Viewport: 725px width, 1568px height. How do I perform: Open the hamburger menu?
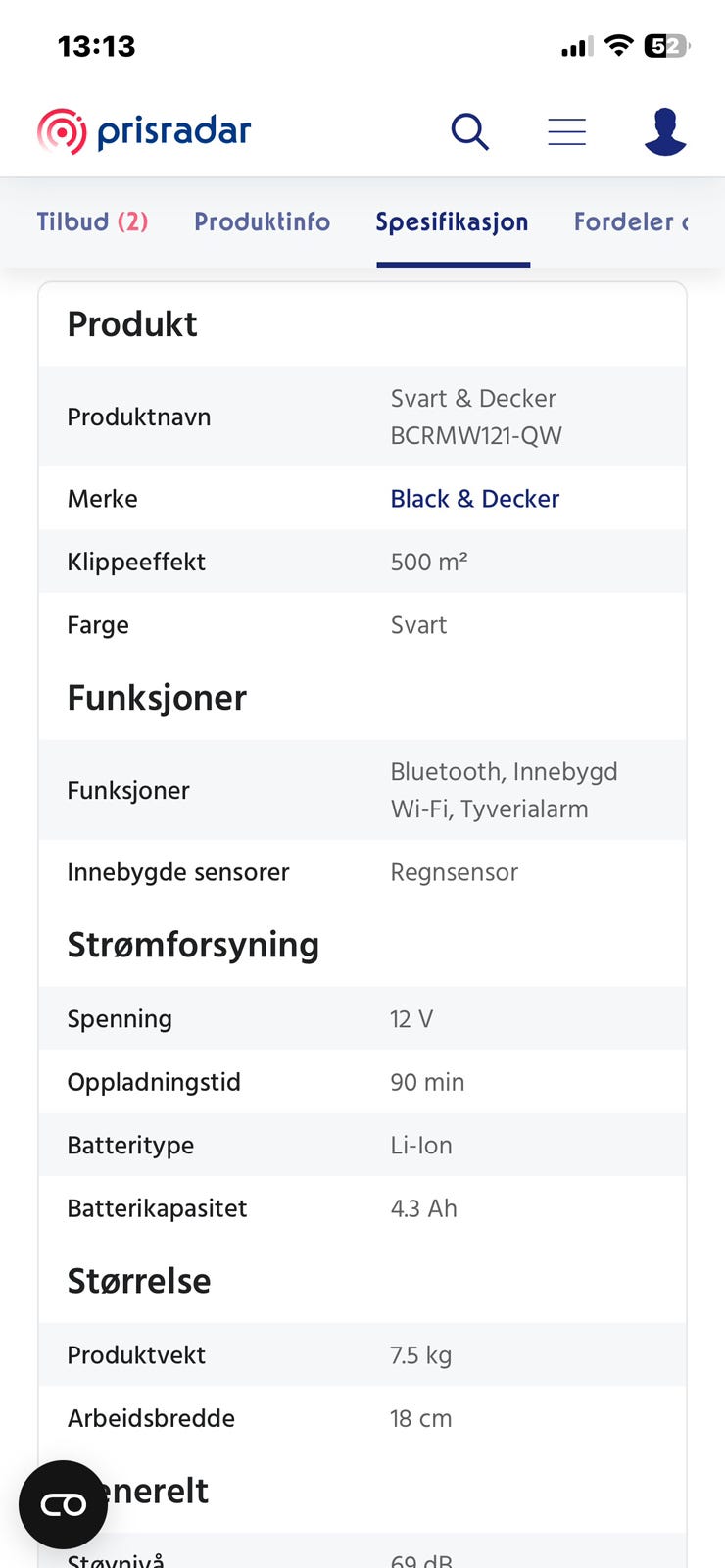pyautogui.click(x=566, y=131)
